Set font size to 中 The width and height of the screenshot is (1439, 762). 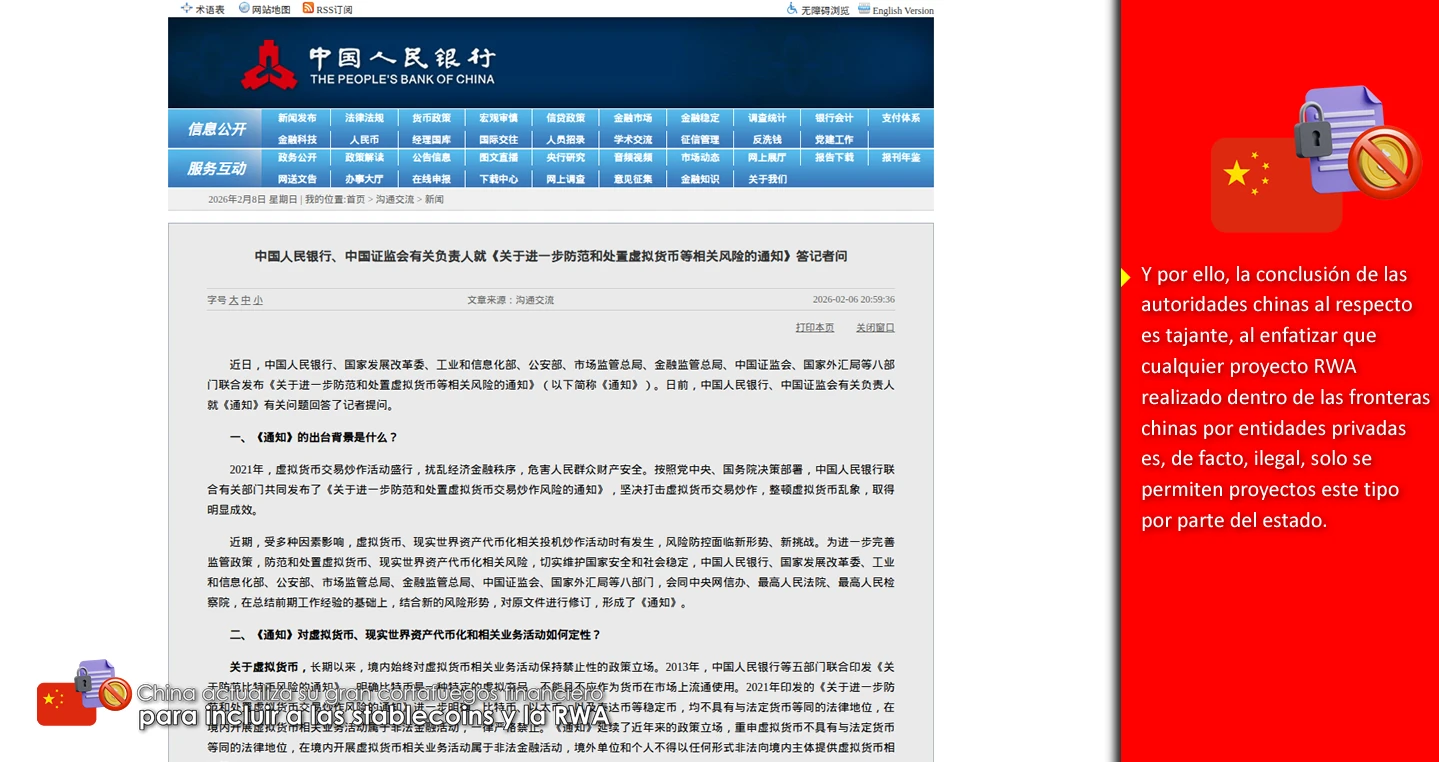(x=245, y=300)
